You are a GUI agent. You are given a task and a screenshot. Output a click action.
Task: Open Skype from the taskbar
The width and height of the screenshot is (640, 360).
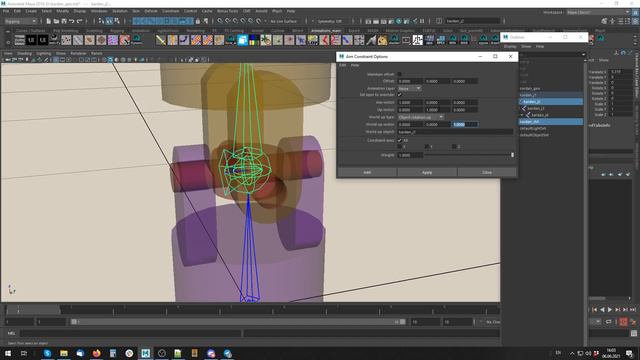[47, 353]
